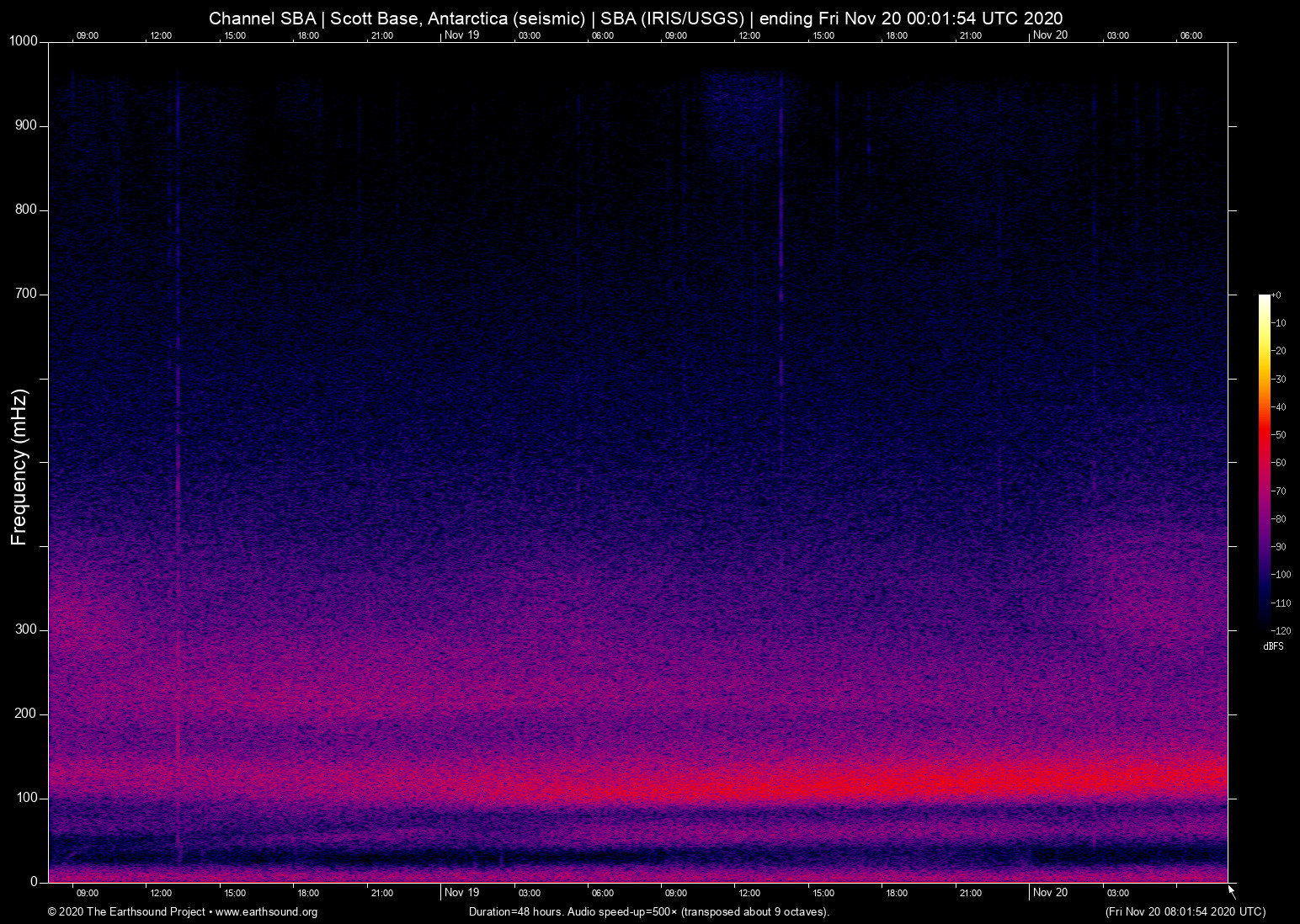Click the 06:00 tick on bottom time axis
This screenshot has width=1300, height=924.
coord(602,894)
